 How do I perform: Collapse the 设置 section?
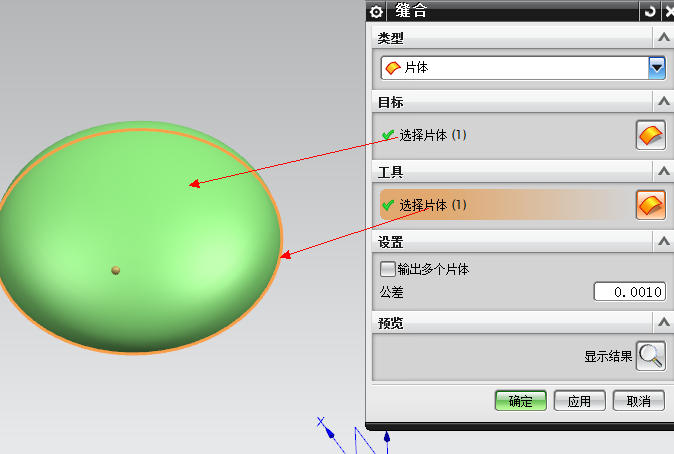(662, 242)
